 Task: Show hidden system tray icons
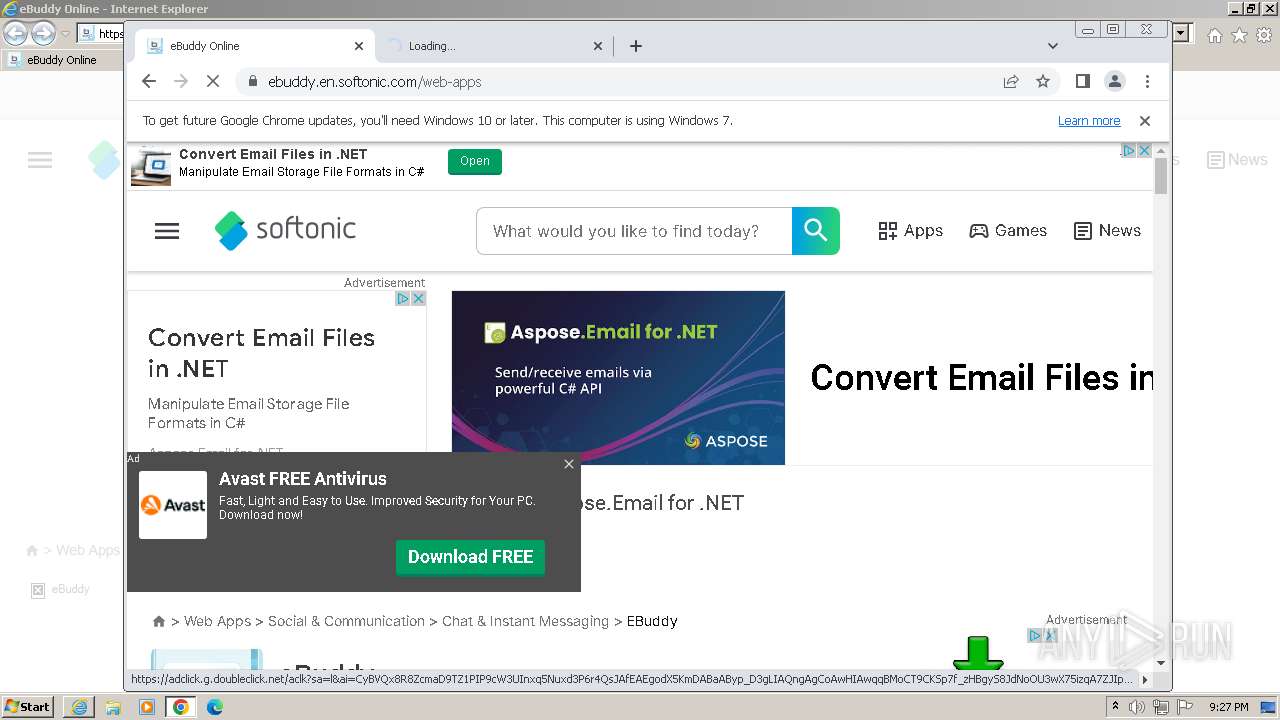click(x=1115, y=707)
